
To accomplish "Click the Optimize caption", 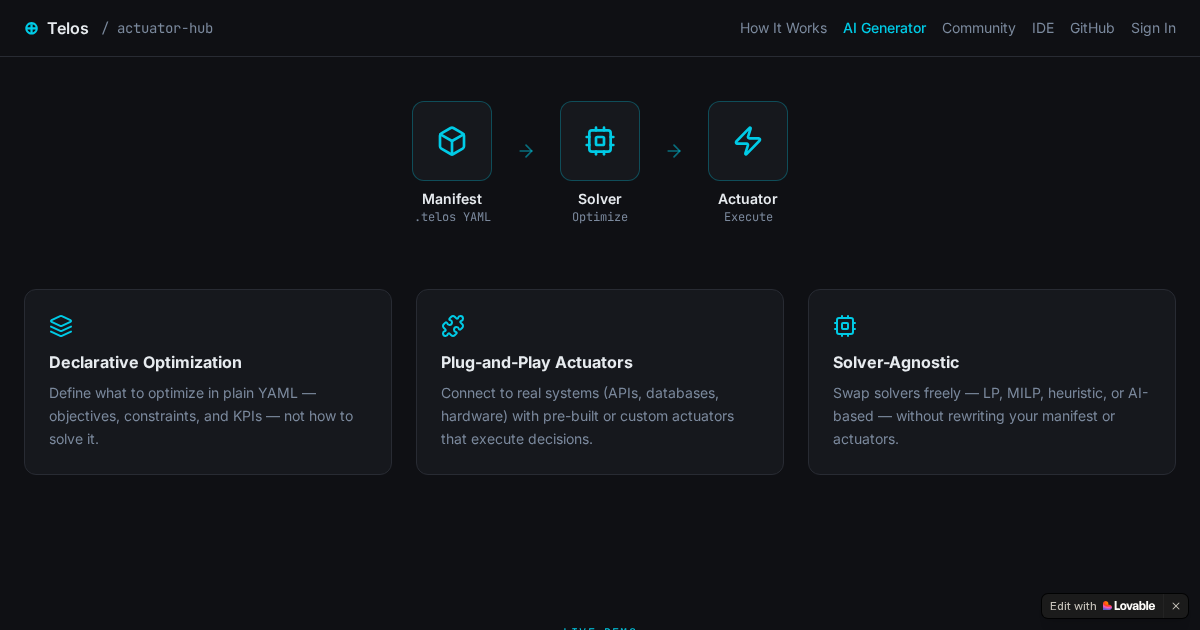I will coord(600,217).
